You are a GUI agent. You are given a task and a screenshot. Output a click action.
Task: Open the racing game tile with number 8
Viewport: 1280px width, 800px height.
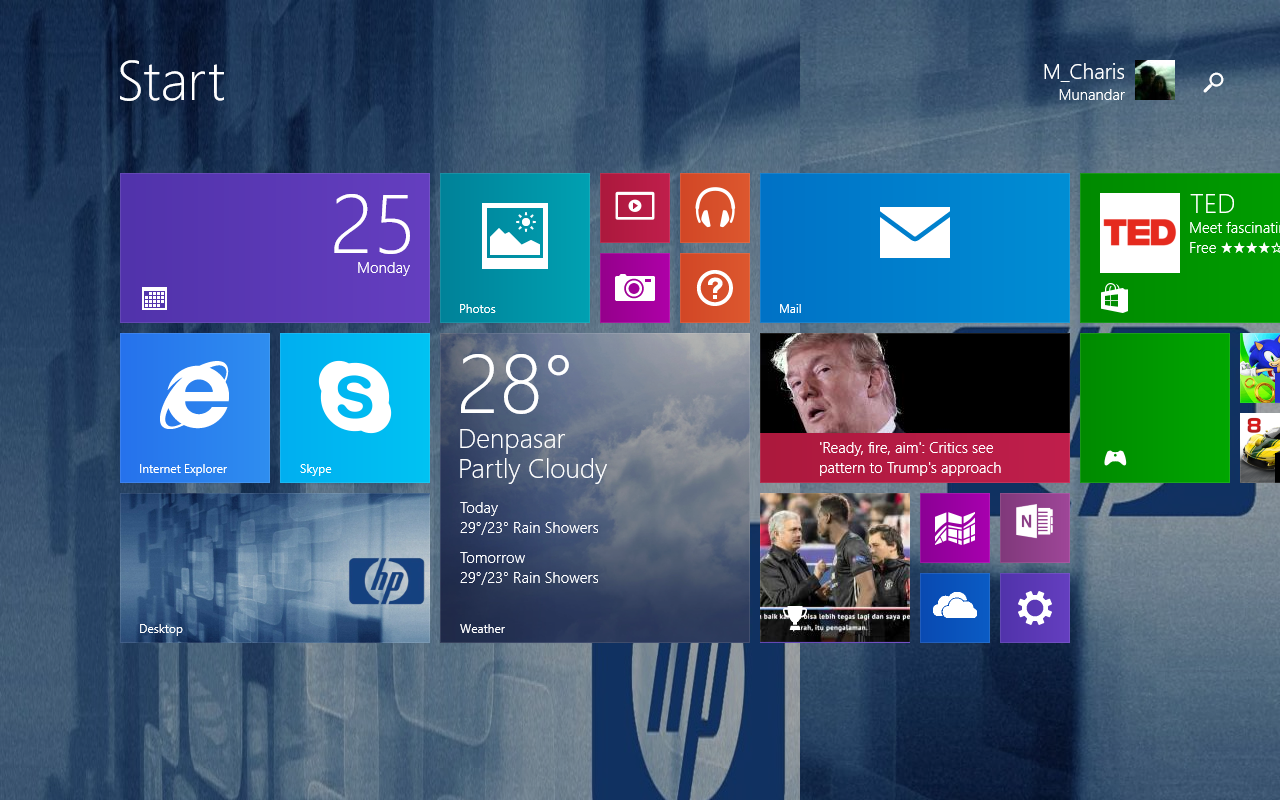pos(1260,448)
